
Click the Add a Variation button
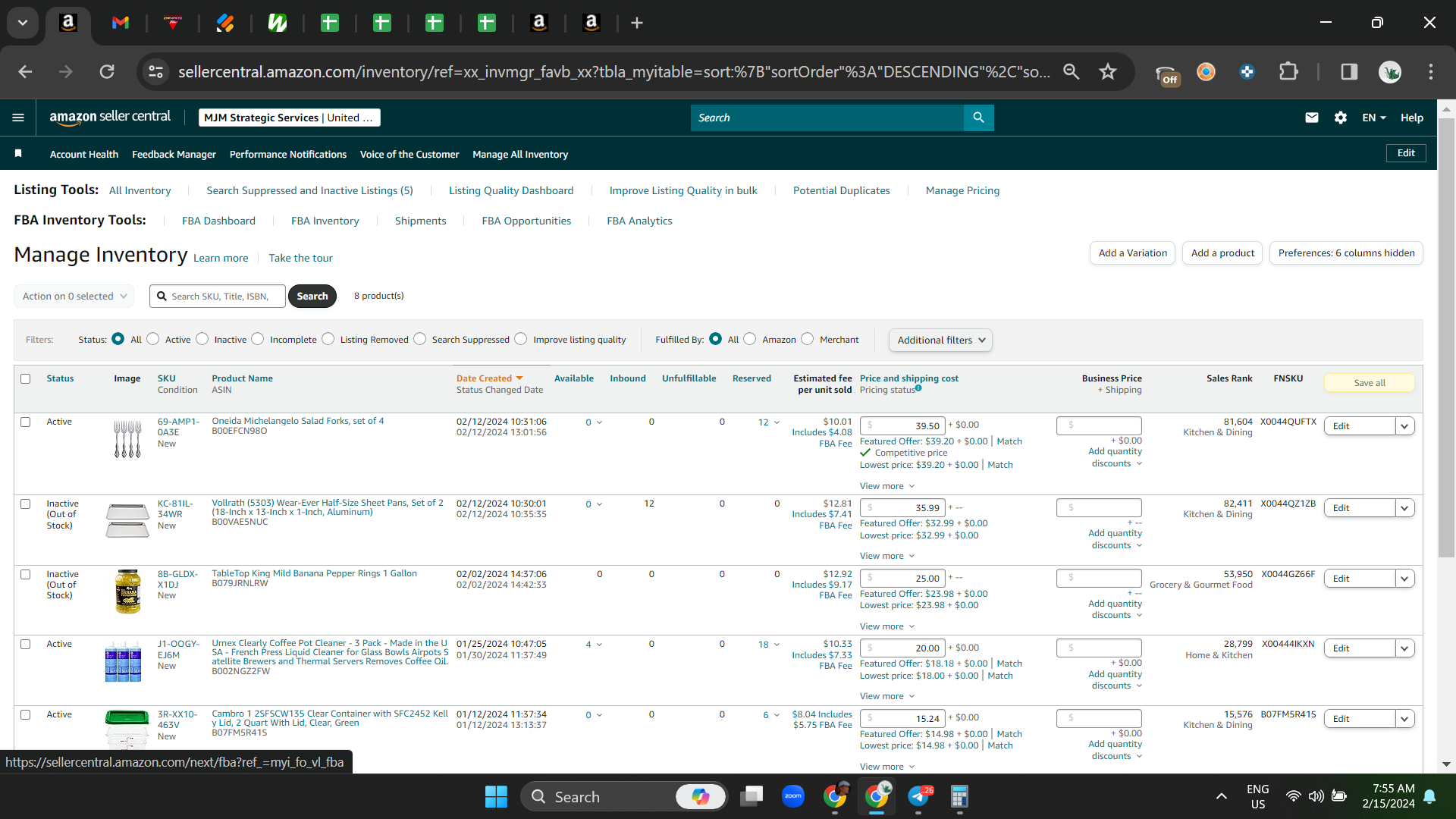click(x=1133, y=253)
